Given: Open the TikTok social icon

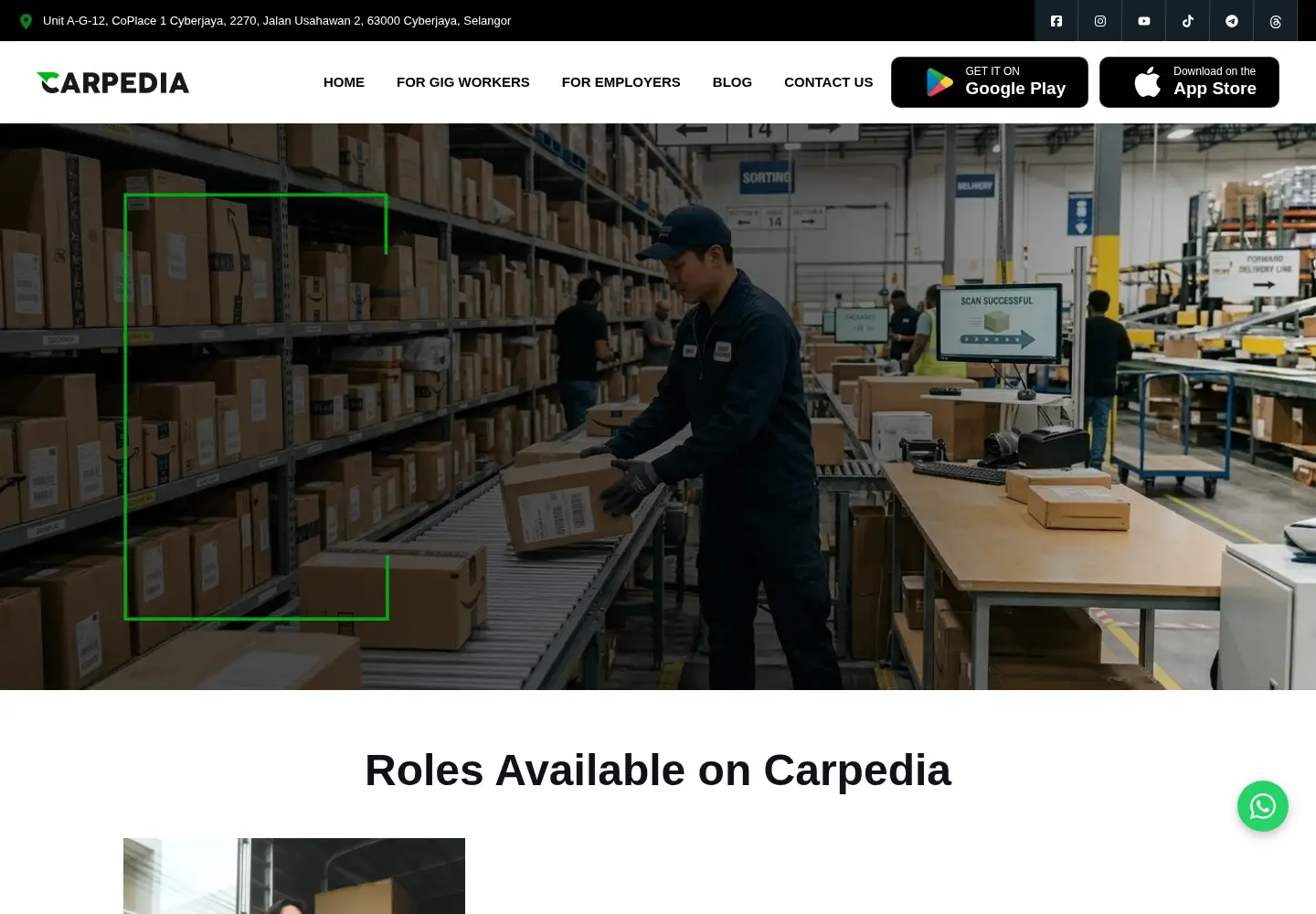Looking at the screenshot, I should click(1188, 21).
